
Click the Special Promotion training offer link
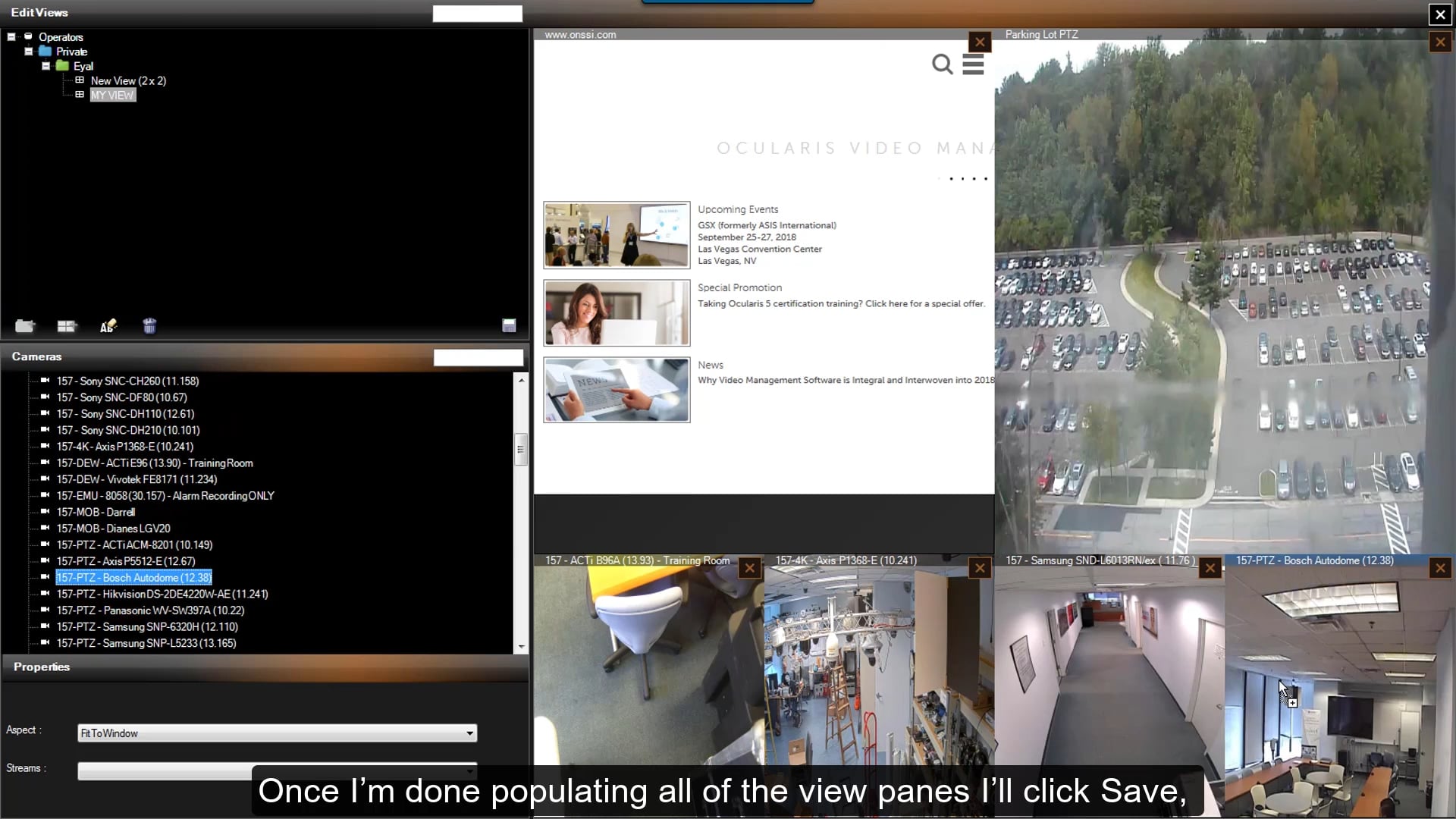(840, 303)
